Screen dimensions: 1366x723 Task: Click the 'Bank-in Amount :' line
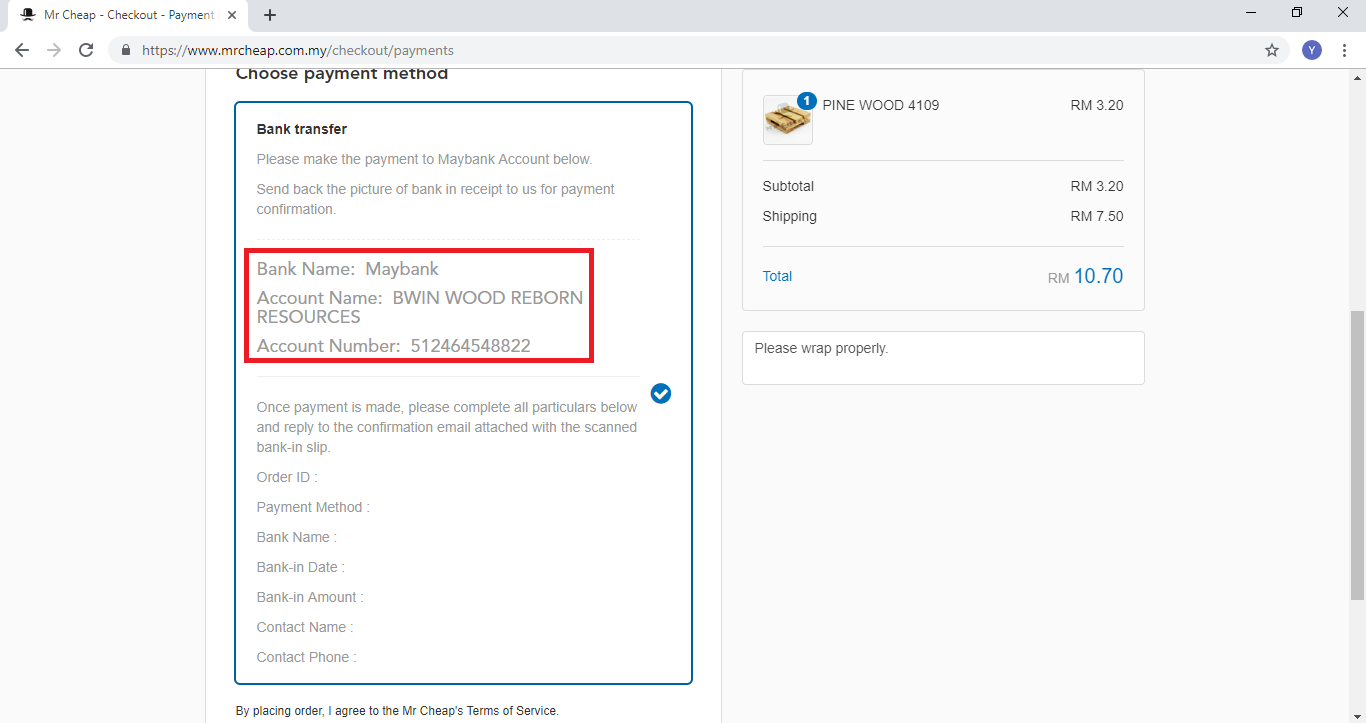[310, 597]
